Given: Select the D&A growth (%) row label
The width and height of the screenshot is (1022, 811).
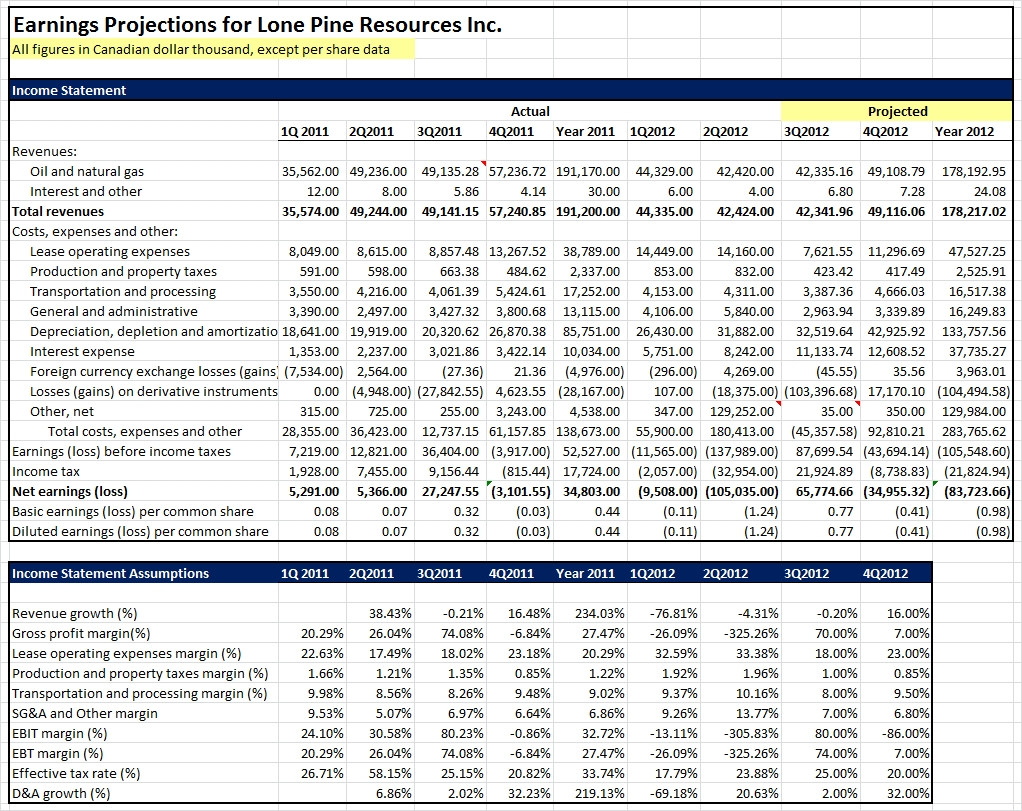Looking at the screenshot, I should (x=61, y=793).
